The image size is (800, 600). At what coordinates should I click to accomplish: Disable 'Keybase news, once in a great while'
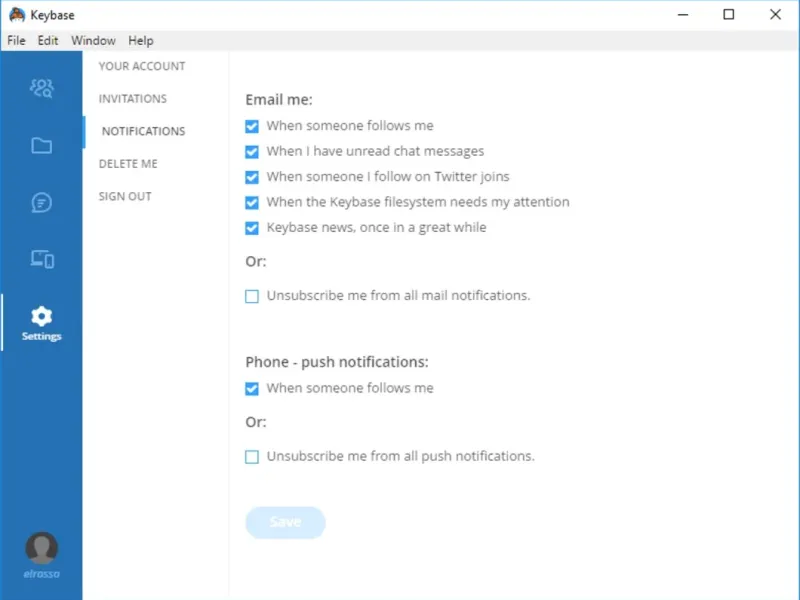pyautogui.click(x=252, y=228)
